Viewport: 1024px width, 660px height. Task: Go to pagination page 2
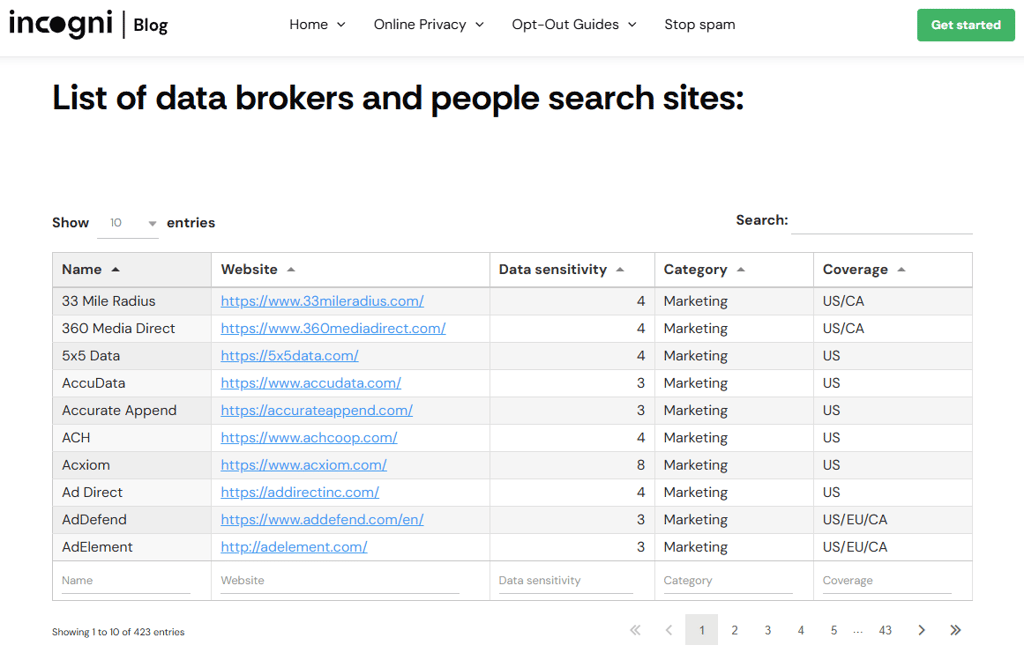pyautogui.click(x=735, y=630)
